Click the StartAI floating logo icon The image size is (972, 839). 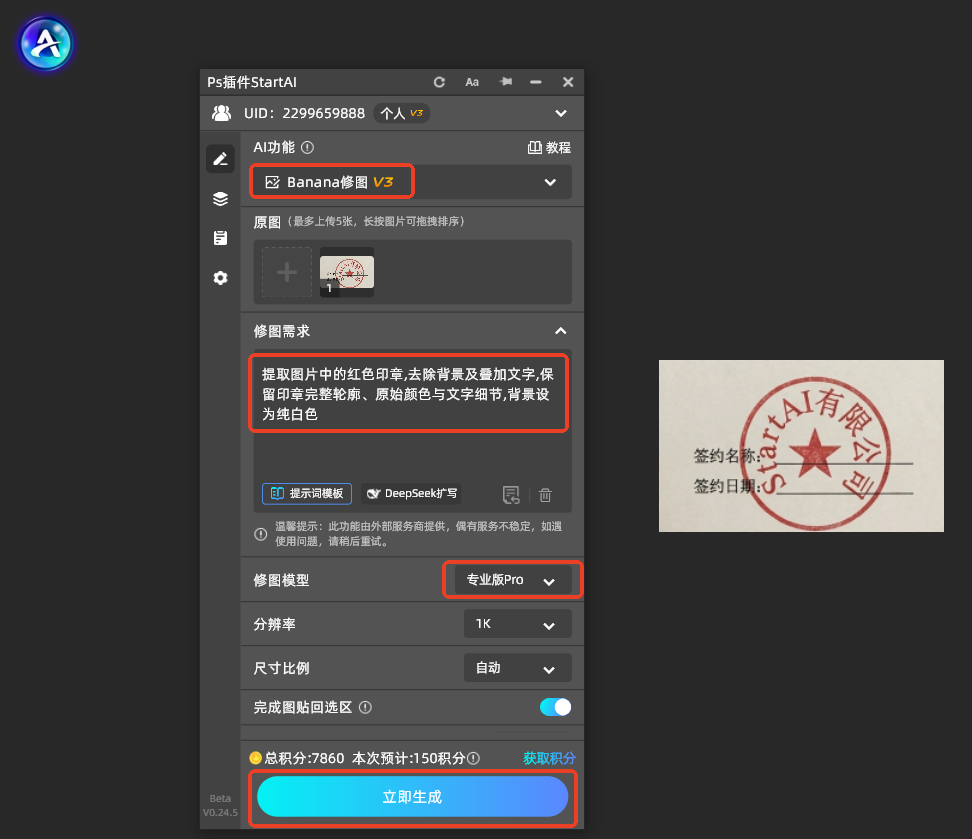pos(46,43)
